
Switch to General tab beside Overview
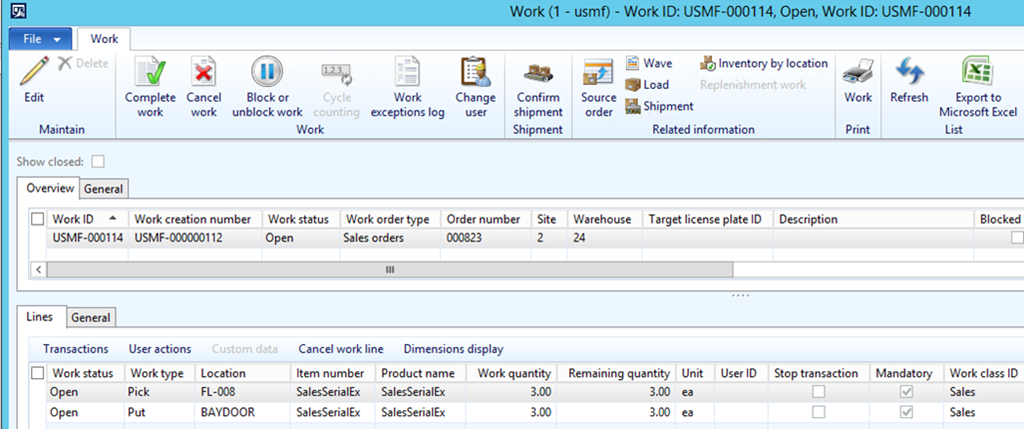tap(104, 188)
